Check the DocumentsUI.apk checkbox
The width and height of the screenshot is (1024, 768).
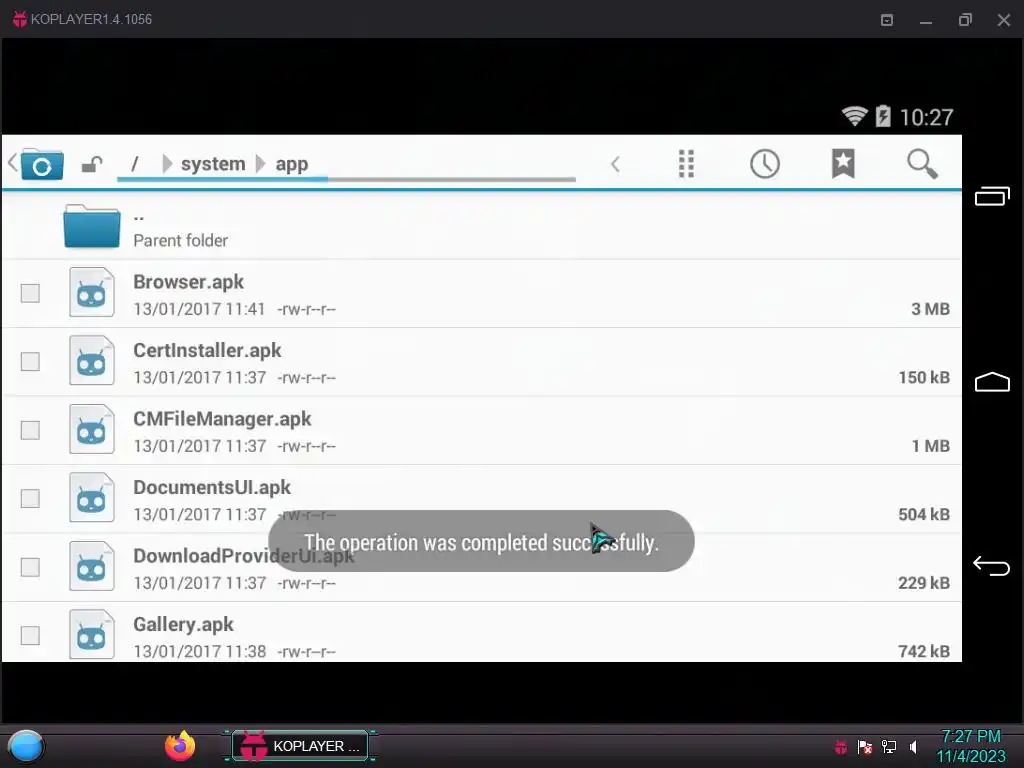click(30, 499)
